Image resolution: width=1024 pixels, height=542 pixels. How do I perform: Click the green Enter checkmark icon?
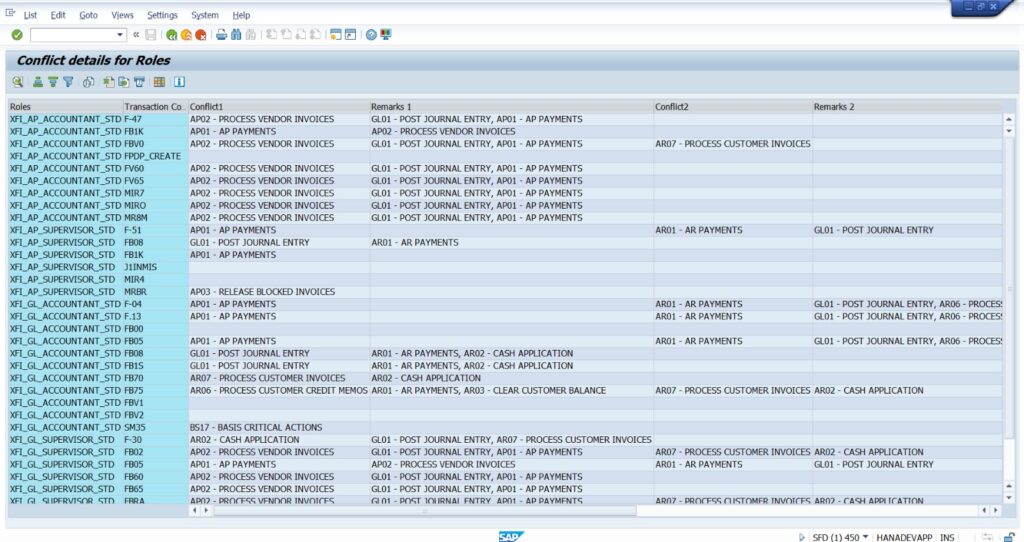pos(17,35)
